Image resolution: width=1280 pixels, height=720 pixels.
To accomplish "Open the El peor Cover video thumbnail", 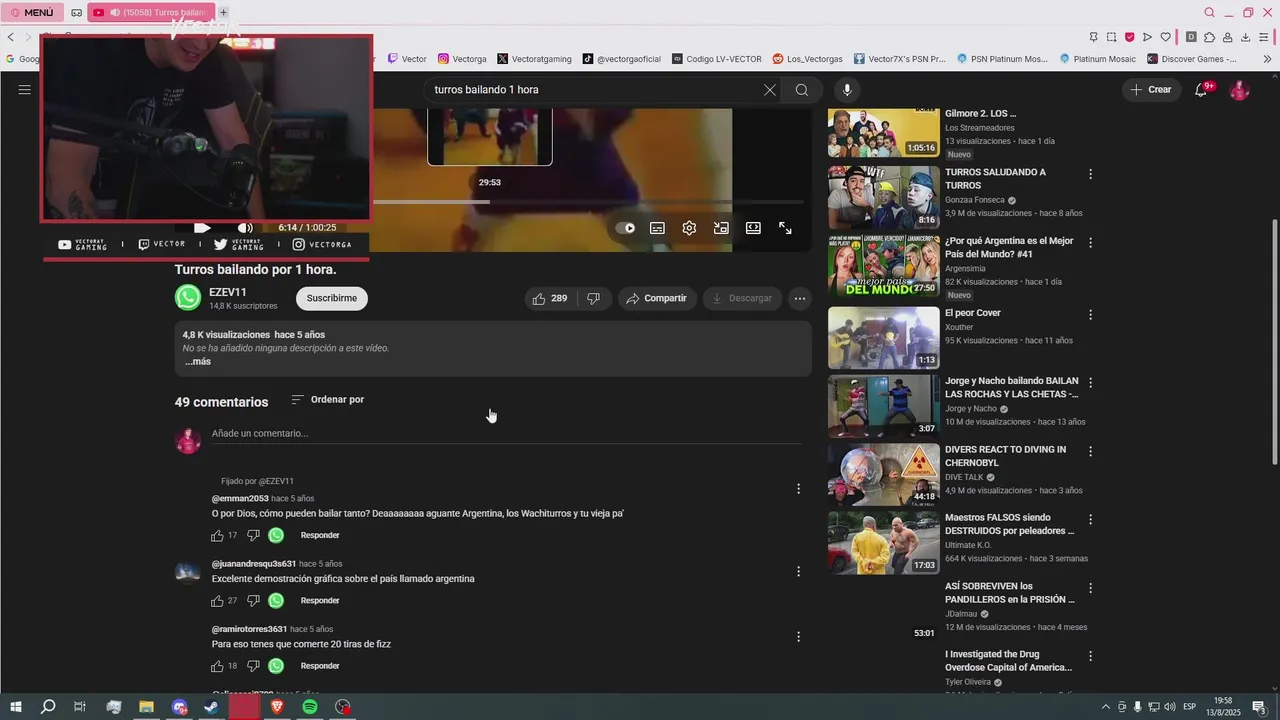I will 884,338.
